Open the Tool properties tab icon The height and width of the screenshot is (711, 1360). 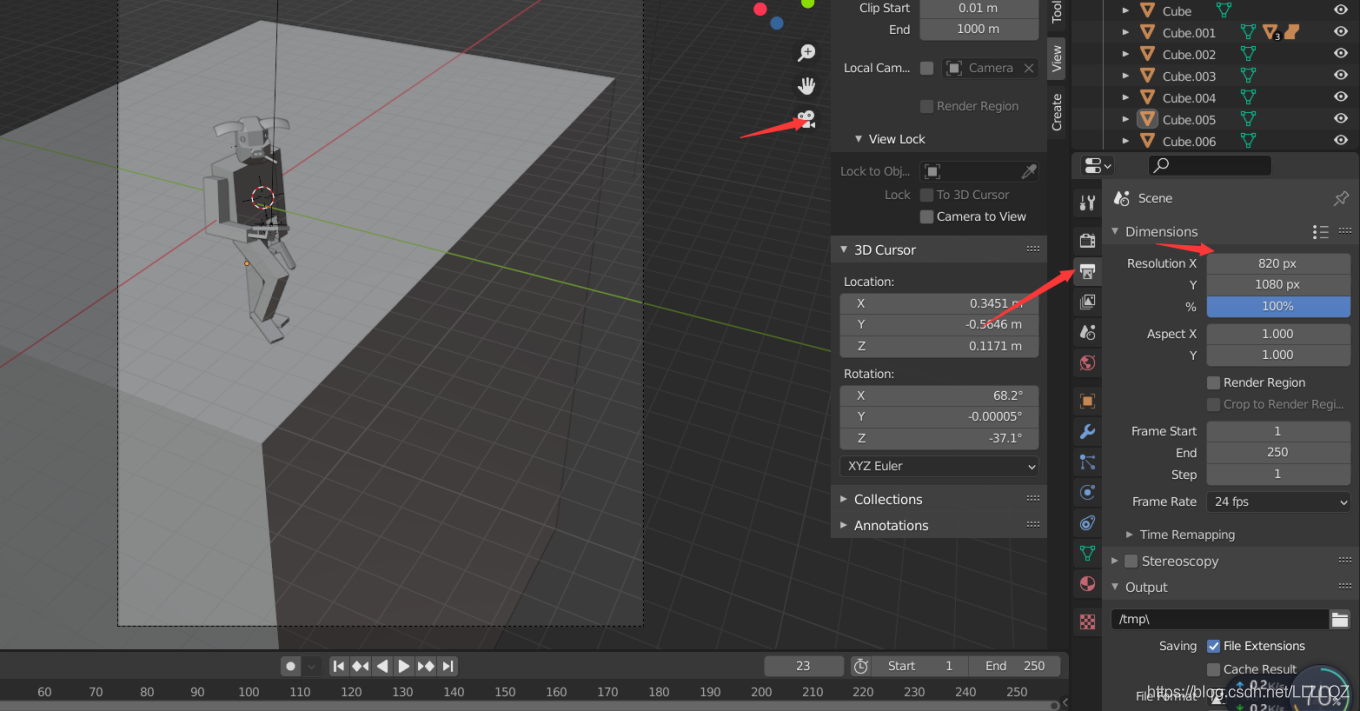1087,203
